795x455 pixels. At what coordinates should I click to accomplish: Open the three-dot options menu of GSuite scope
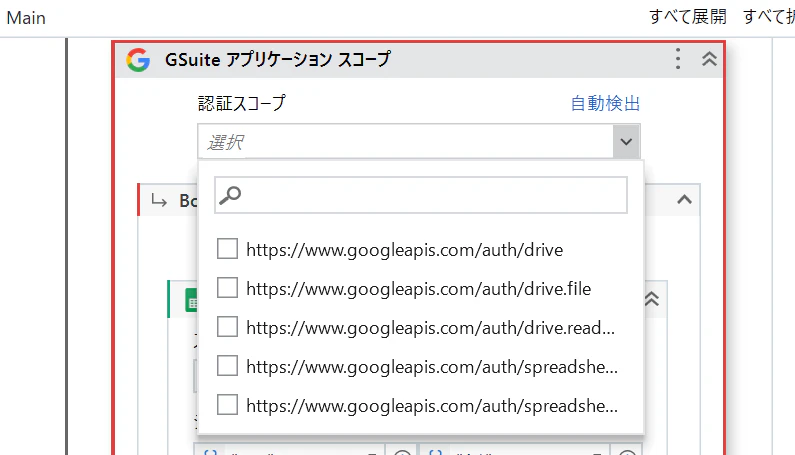[678, 59]
